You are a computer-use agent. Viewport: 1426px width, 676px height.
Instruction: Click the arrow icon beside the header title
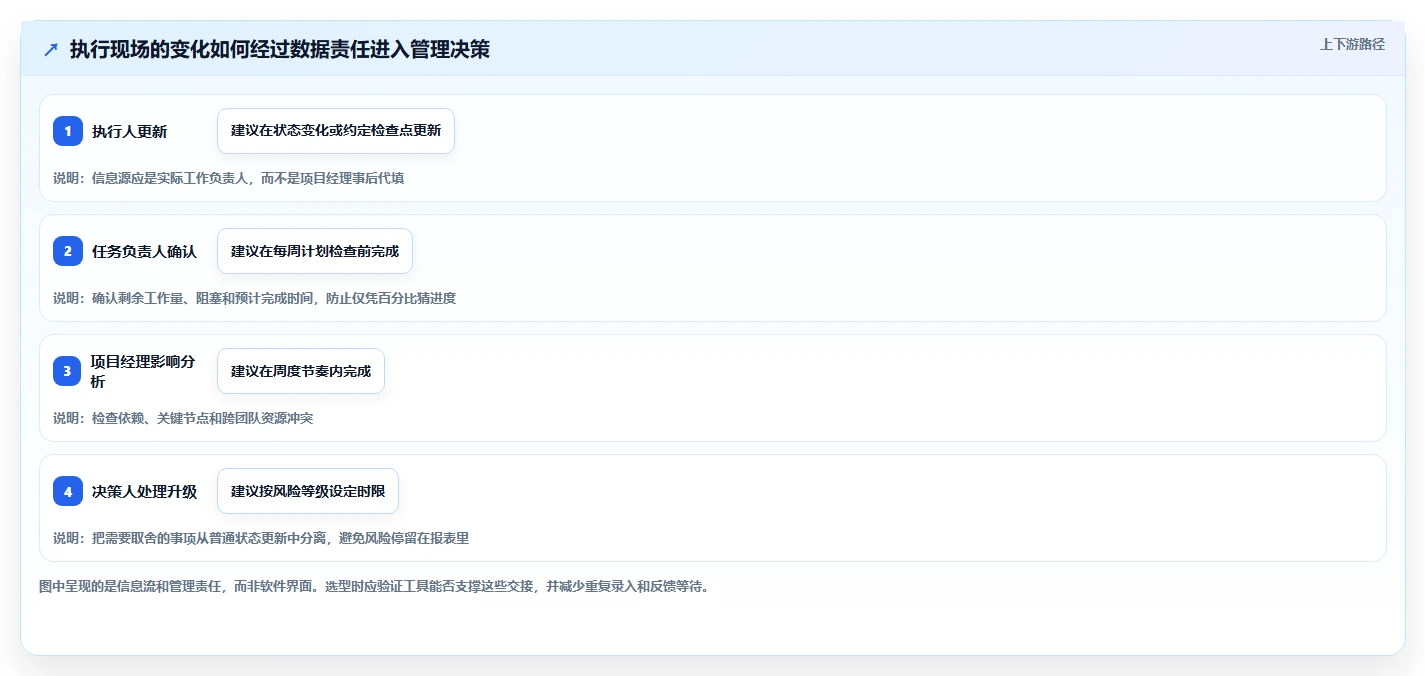coord(51,49)
